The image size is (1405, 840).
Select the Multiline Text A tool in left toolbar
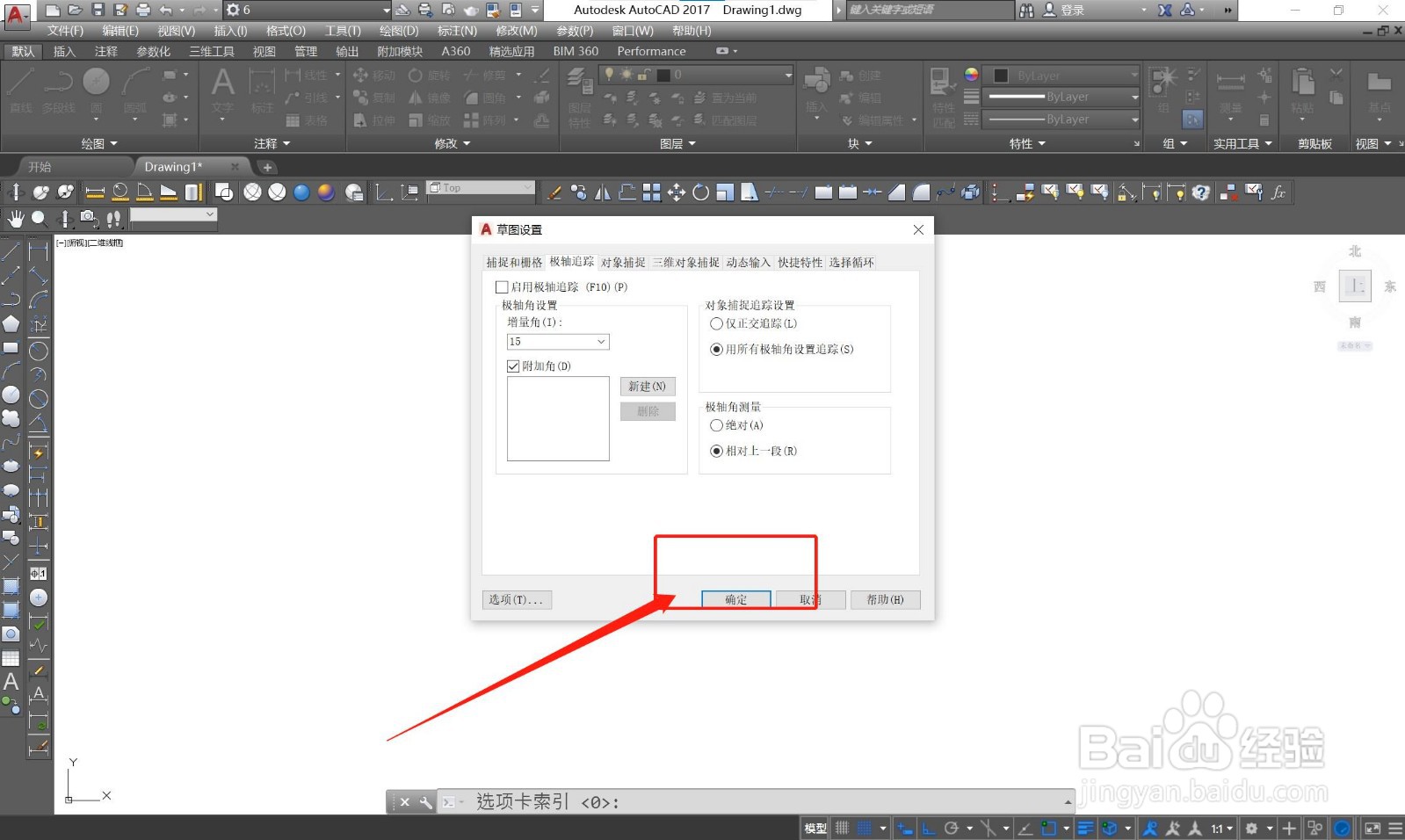[x=11, y=681]
